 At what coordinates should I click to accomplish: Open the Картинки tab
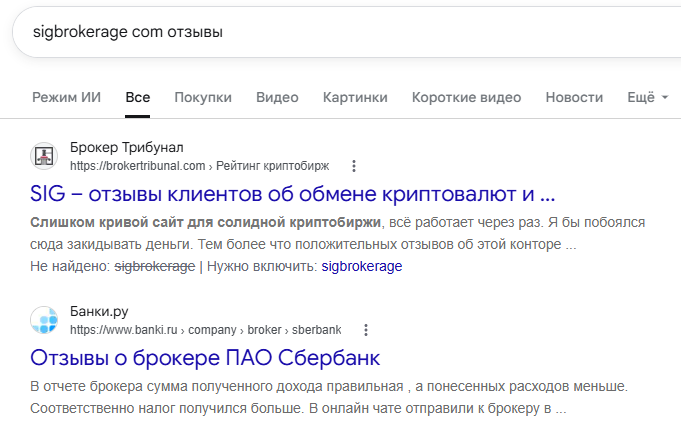click(x=355, y=97)
